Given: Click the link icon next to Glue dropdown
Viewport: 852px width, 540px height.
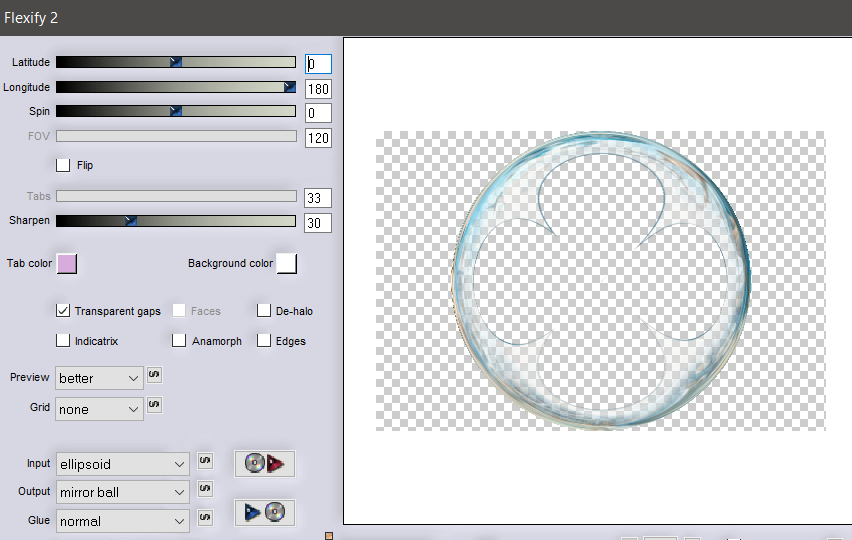Looking at the screenshot, I should [x=205, y=517].
